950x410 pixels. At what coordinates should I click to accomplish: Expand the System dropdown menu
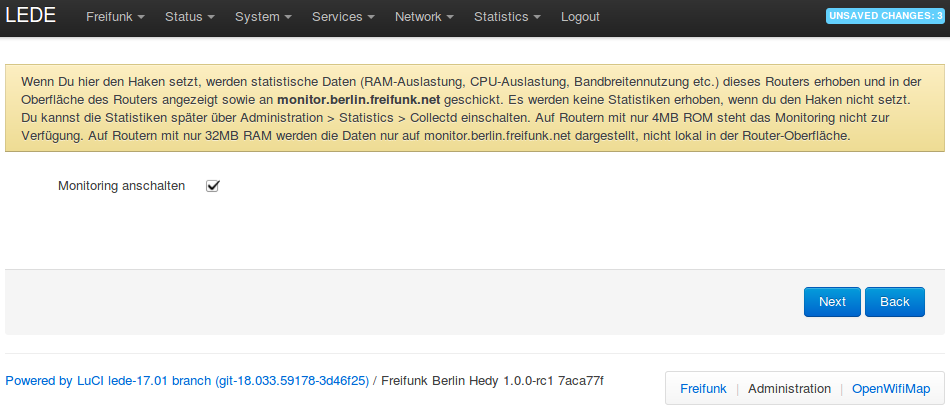pyautogui.click(x=263, y=17)
